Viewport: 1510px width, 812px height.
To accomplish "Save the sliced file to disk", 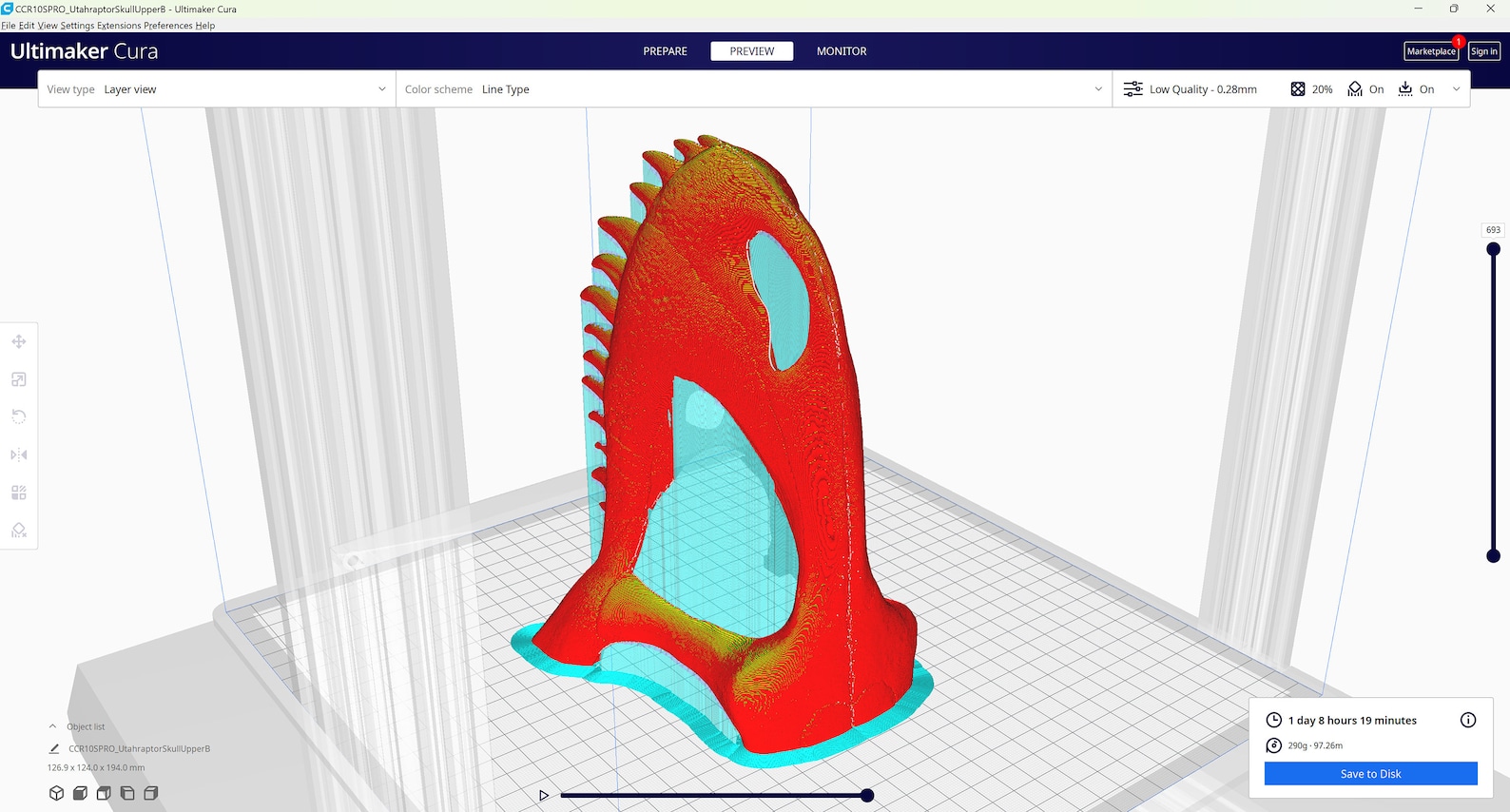I will [1370, 774].
